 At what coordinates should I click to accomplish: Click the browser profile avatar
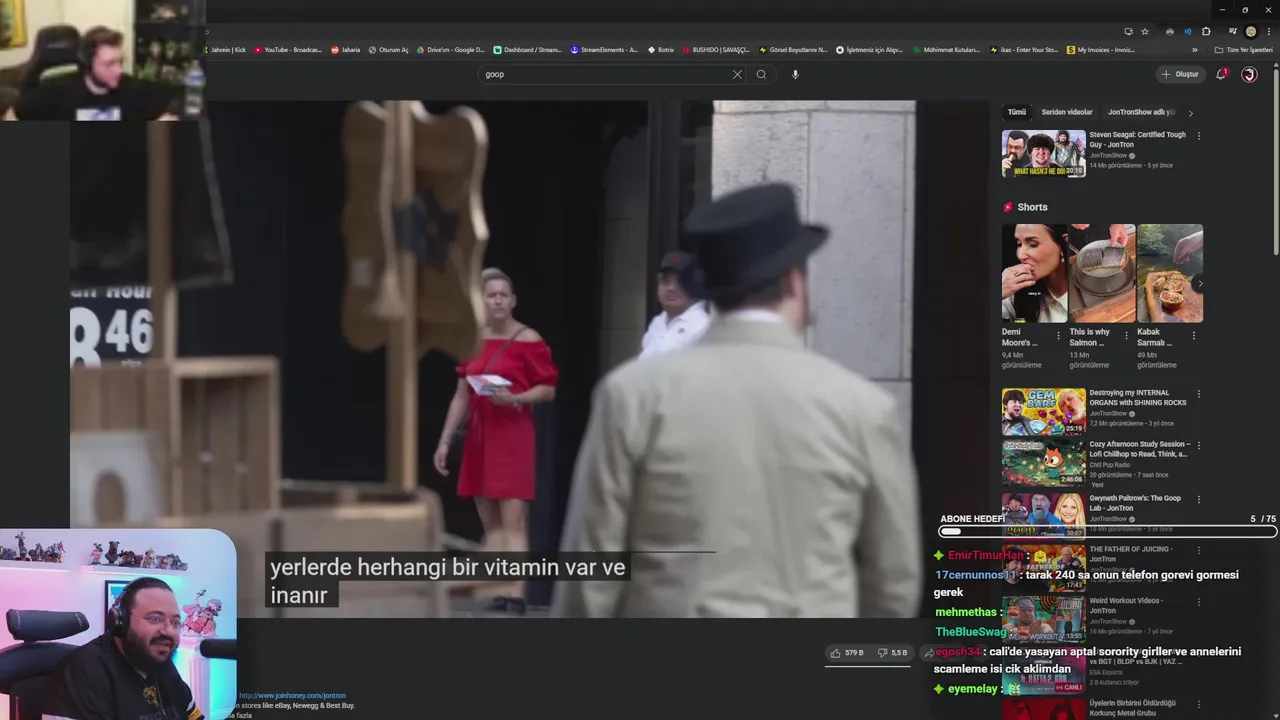tap(1250, 32)
